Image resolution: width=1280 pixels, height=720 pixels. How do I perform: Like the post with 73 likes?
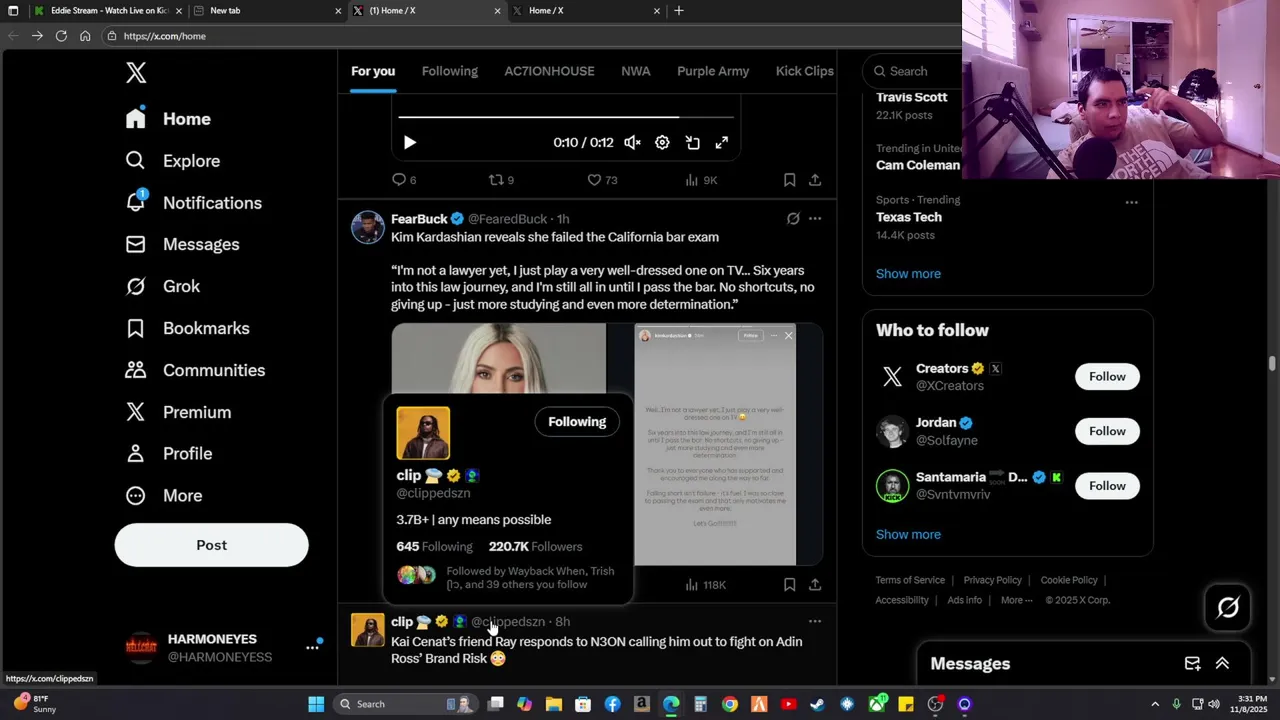[602, 180]
